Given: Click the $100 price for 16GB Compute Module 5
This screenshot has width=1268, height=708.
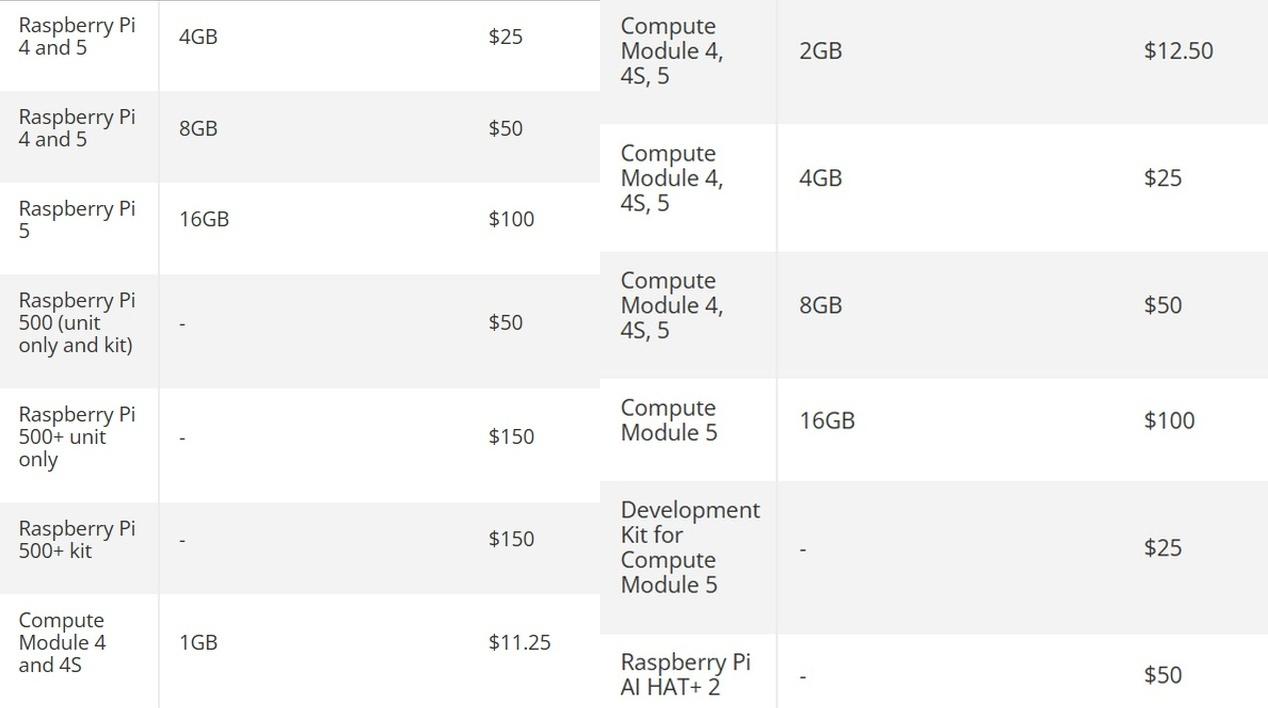Looking at the screenshot, I should click(1169, 420).
